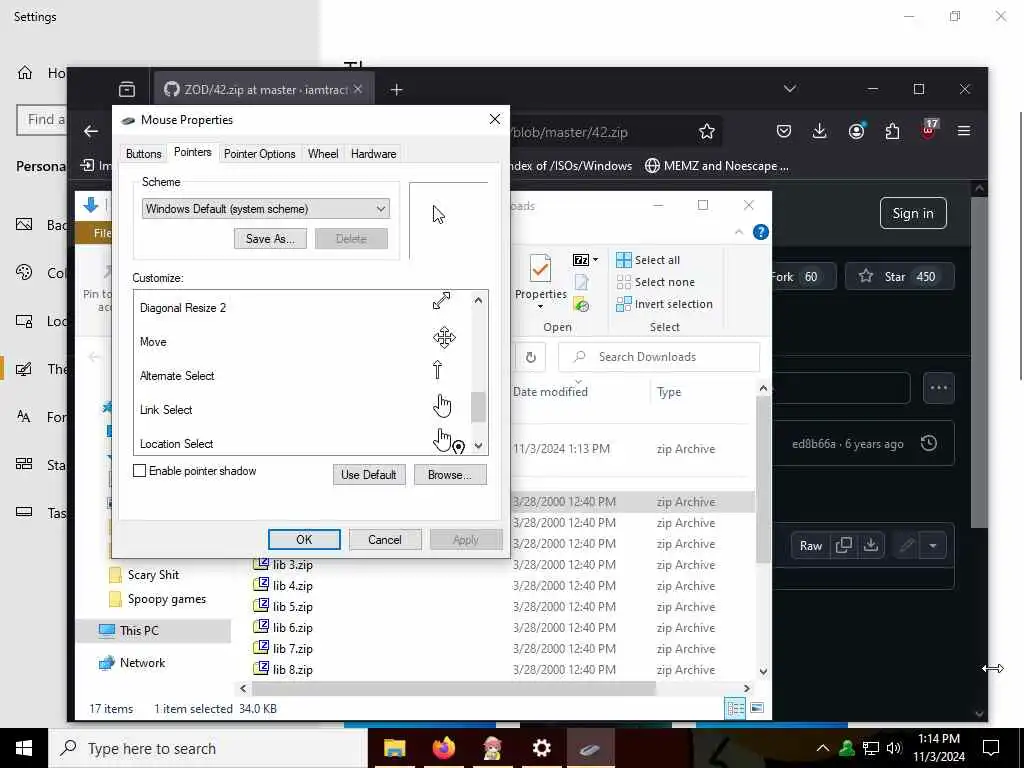1024x768 pixels.
Task: Open Firefox account icon
Action: tap(856, 131)
